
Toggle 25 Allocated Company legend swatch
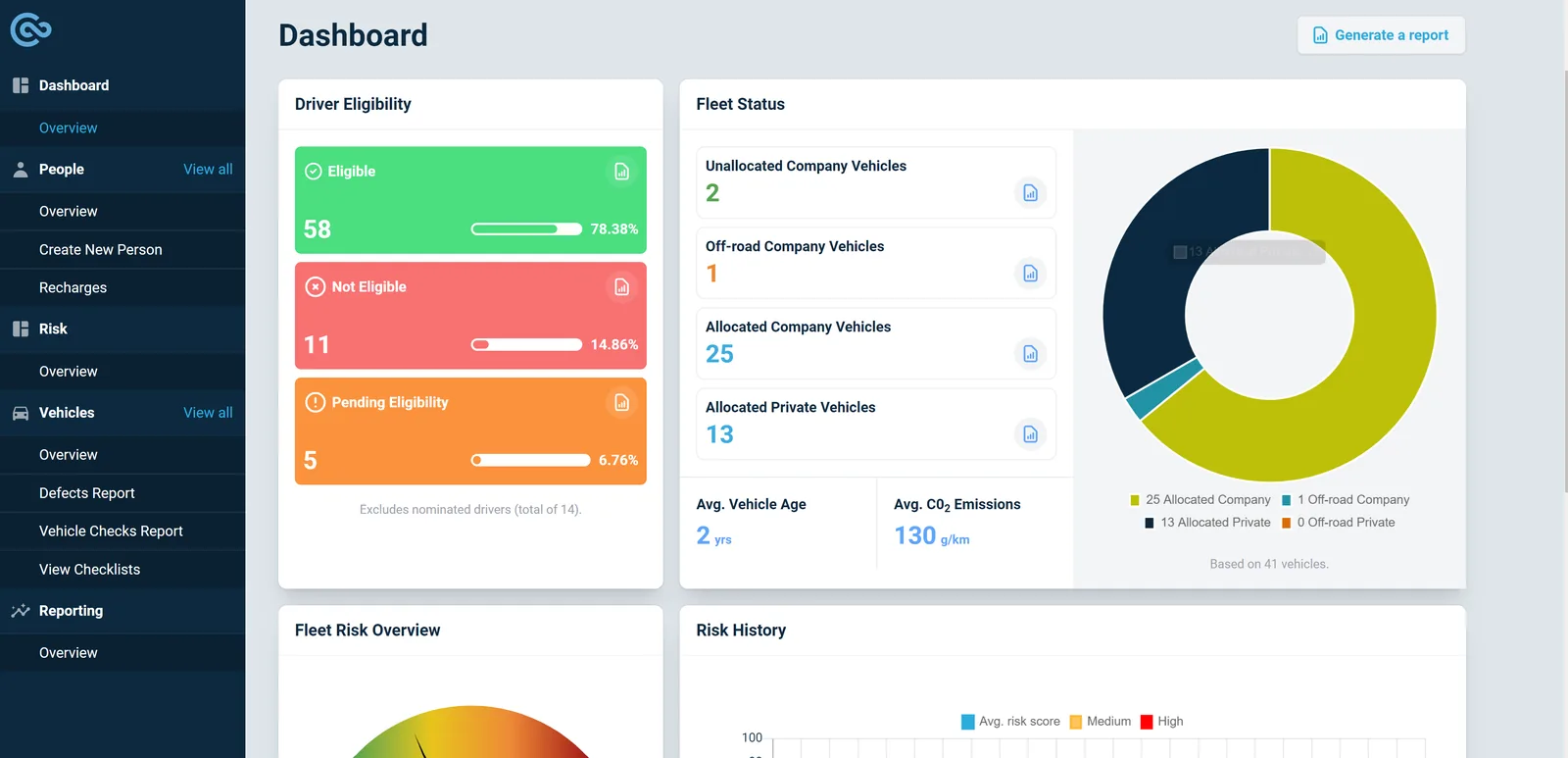[x=1135, y=500]
